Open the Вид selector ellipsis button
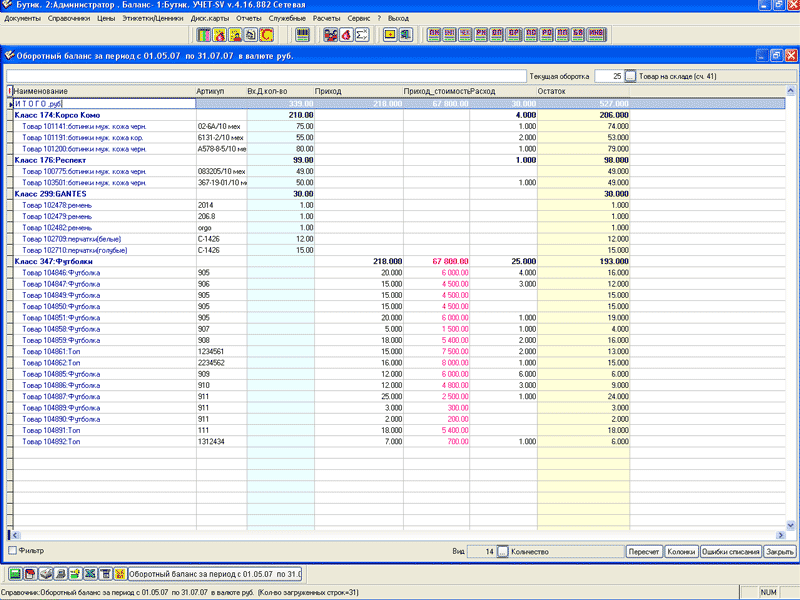Image resolution: width=800 pixels, height=600 pixels. [x=502, y=551]
